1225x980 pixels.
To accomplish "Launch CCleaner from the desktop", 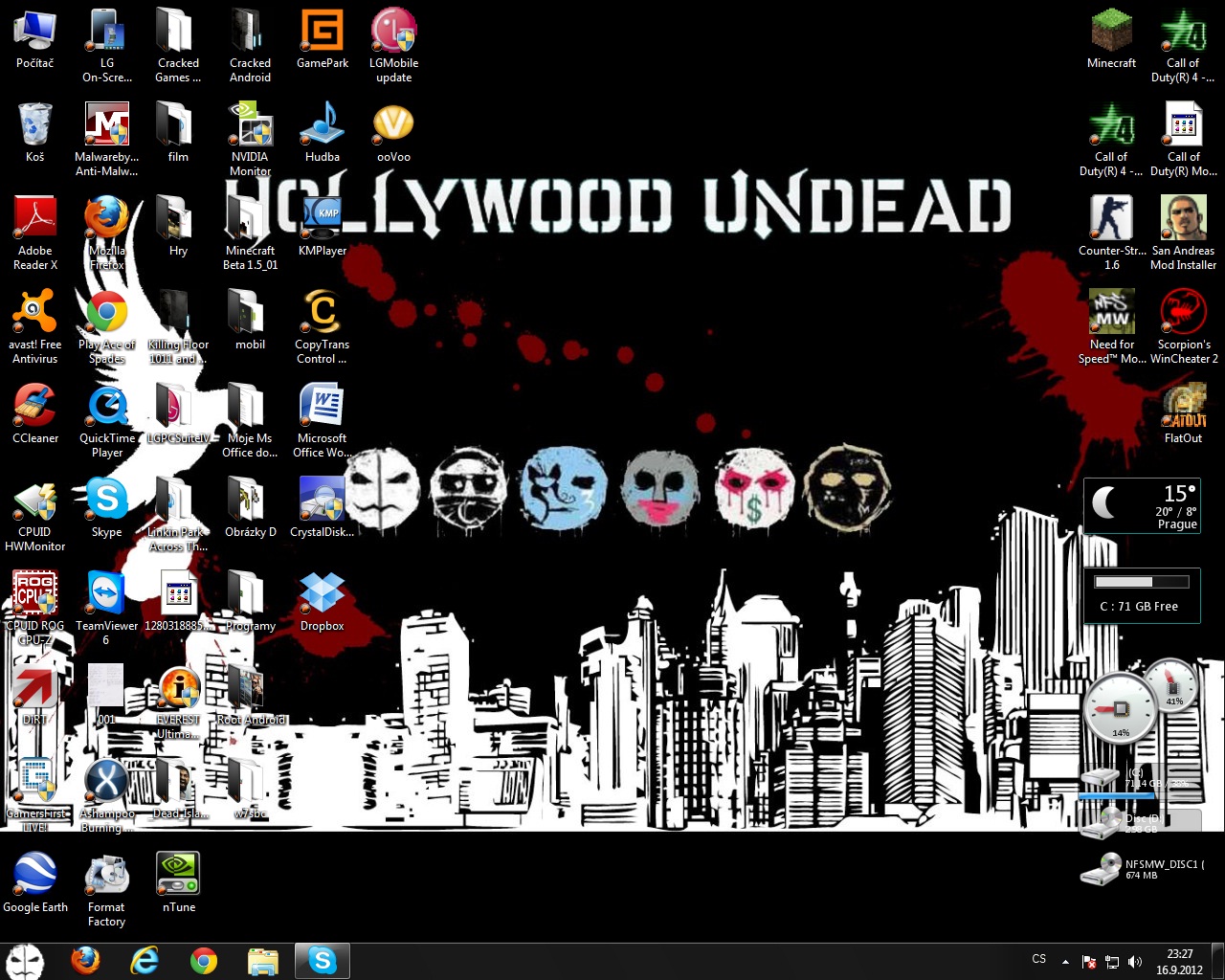I will 35,408.
